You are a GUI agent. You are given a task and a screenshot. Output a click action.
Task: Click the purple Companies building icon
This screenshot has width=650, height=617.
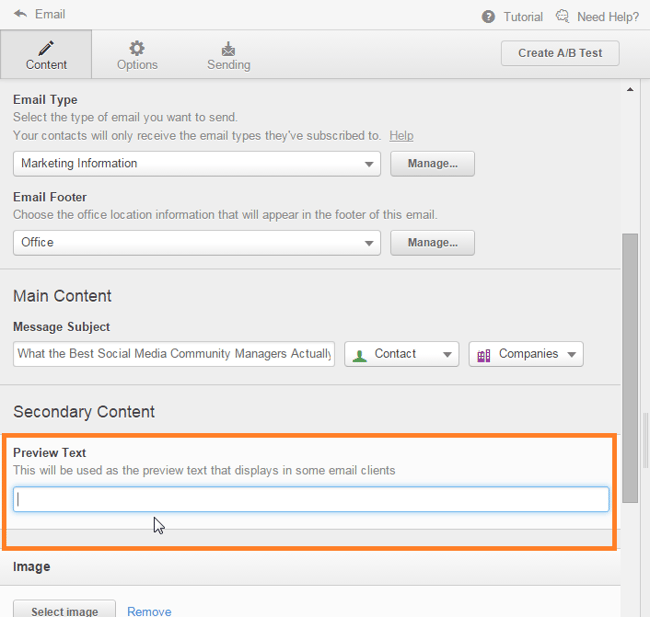[484, 354]
